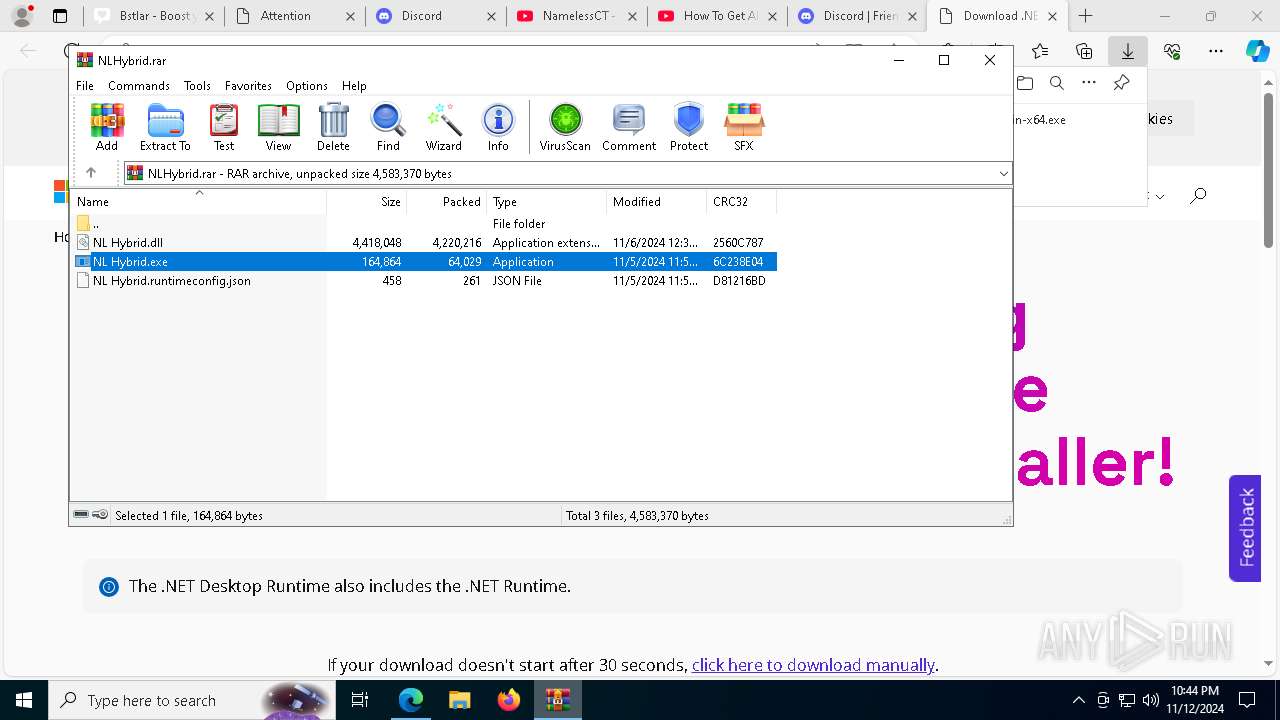1280x720 pixels.
Task: Click CRC32 value 2560C787
Action: (738, 243)
